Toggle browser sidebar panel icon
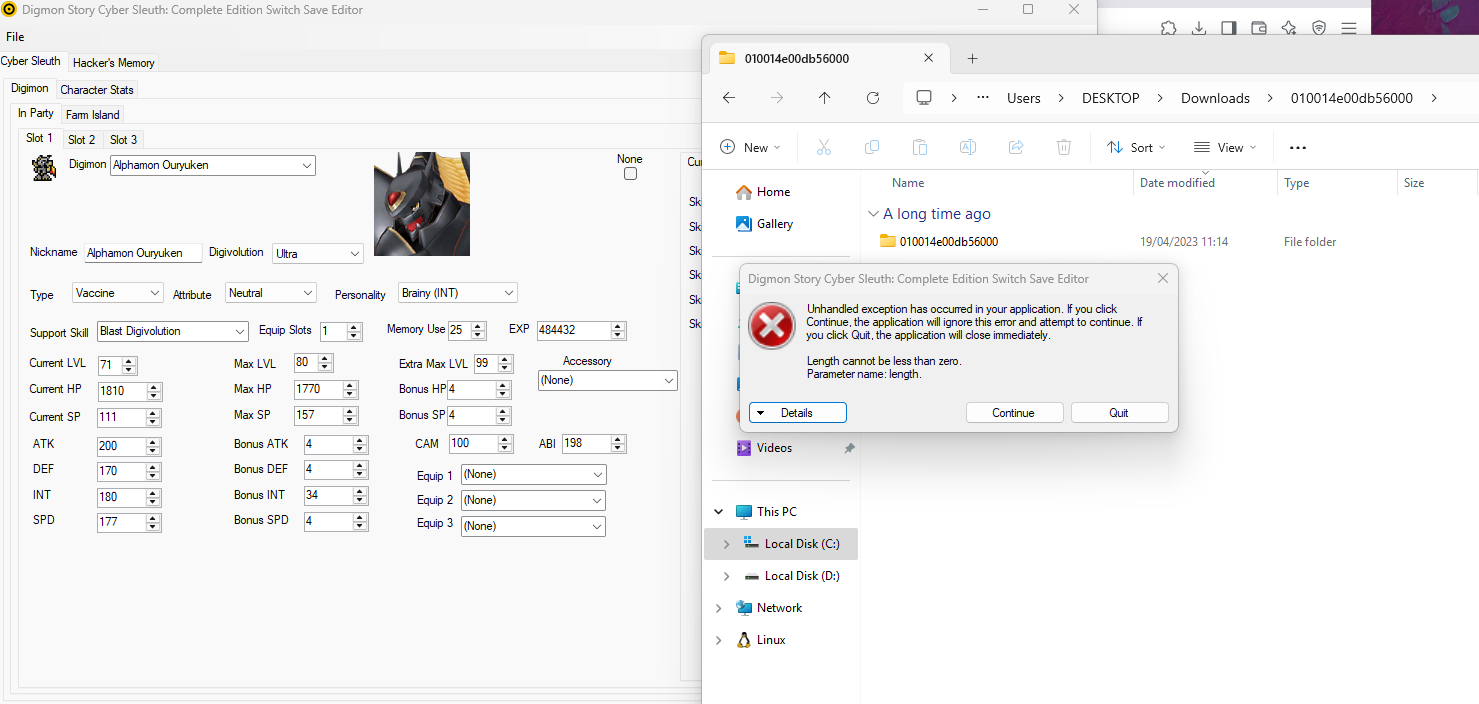This screenshot has width=1479, height=704. coord(1228,28)
